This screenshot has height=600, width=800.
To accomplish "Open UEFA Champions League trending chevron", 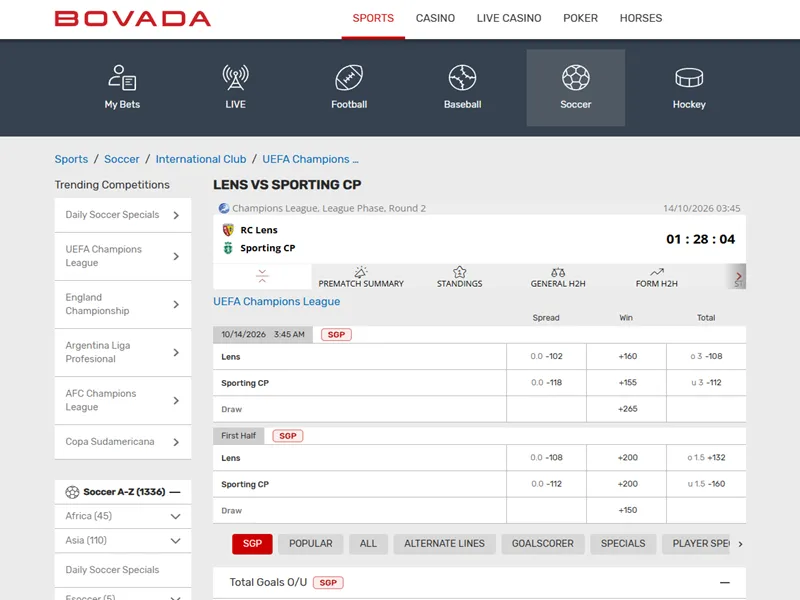I will tap(176, 256).
